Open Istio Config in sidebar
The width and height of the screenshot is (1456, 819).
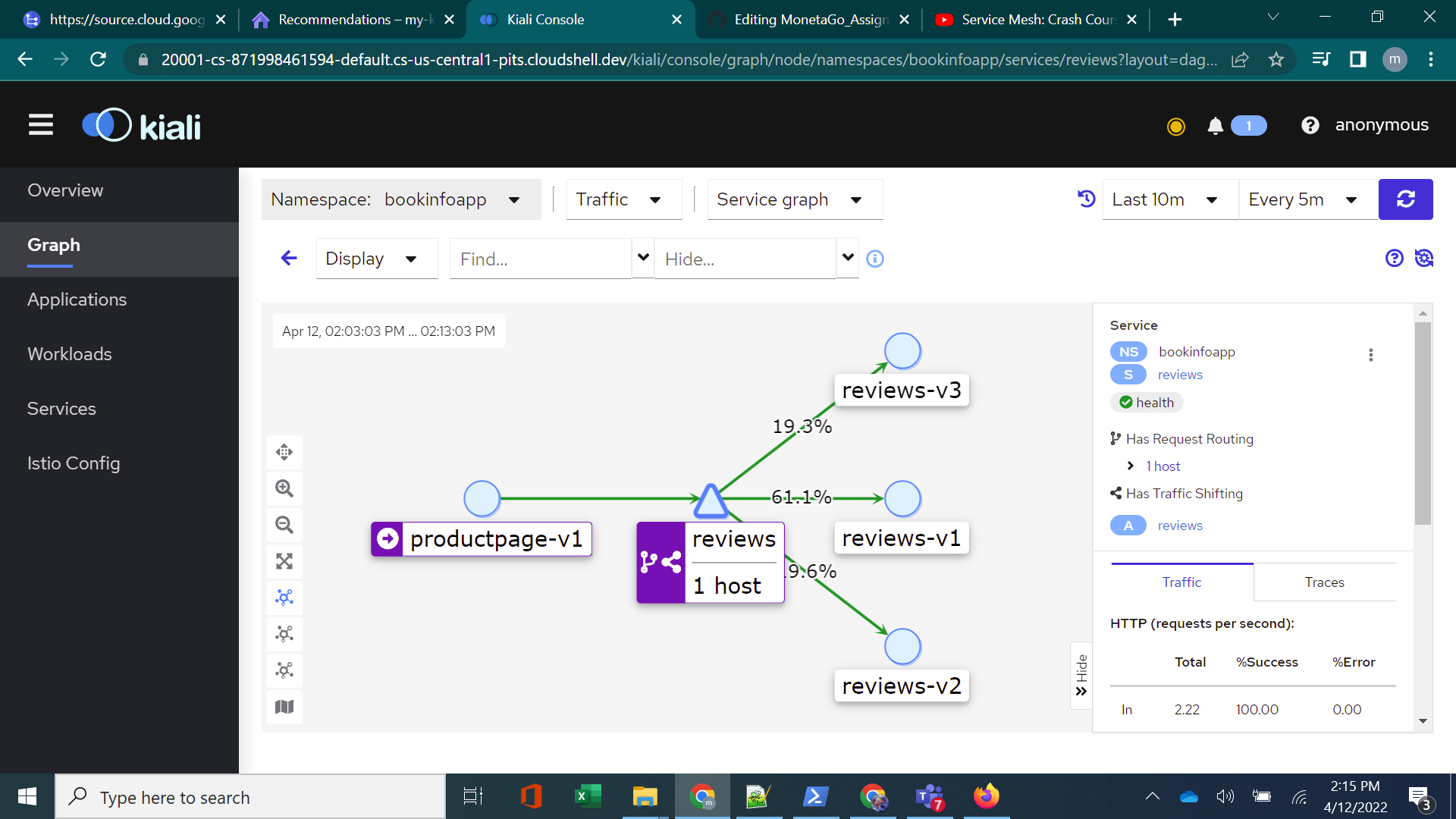[74, 463]
